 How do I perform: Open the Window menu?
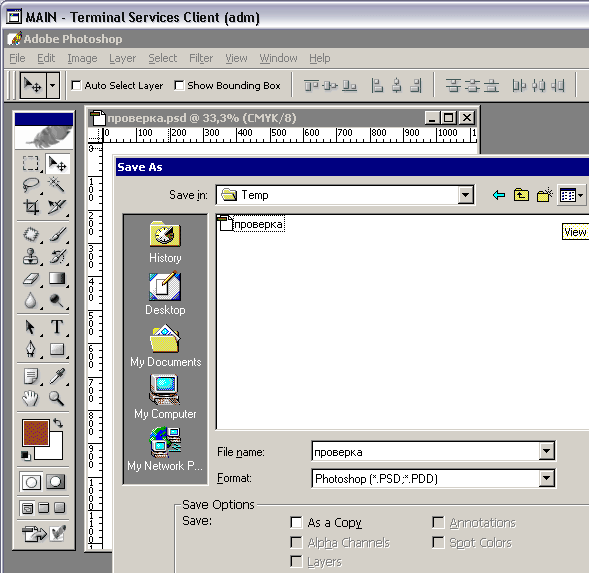coord(278,58)
